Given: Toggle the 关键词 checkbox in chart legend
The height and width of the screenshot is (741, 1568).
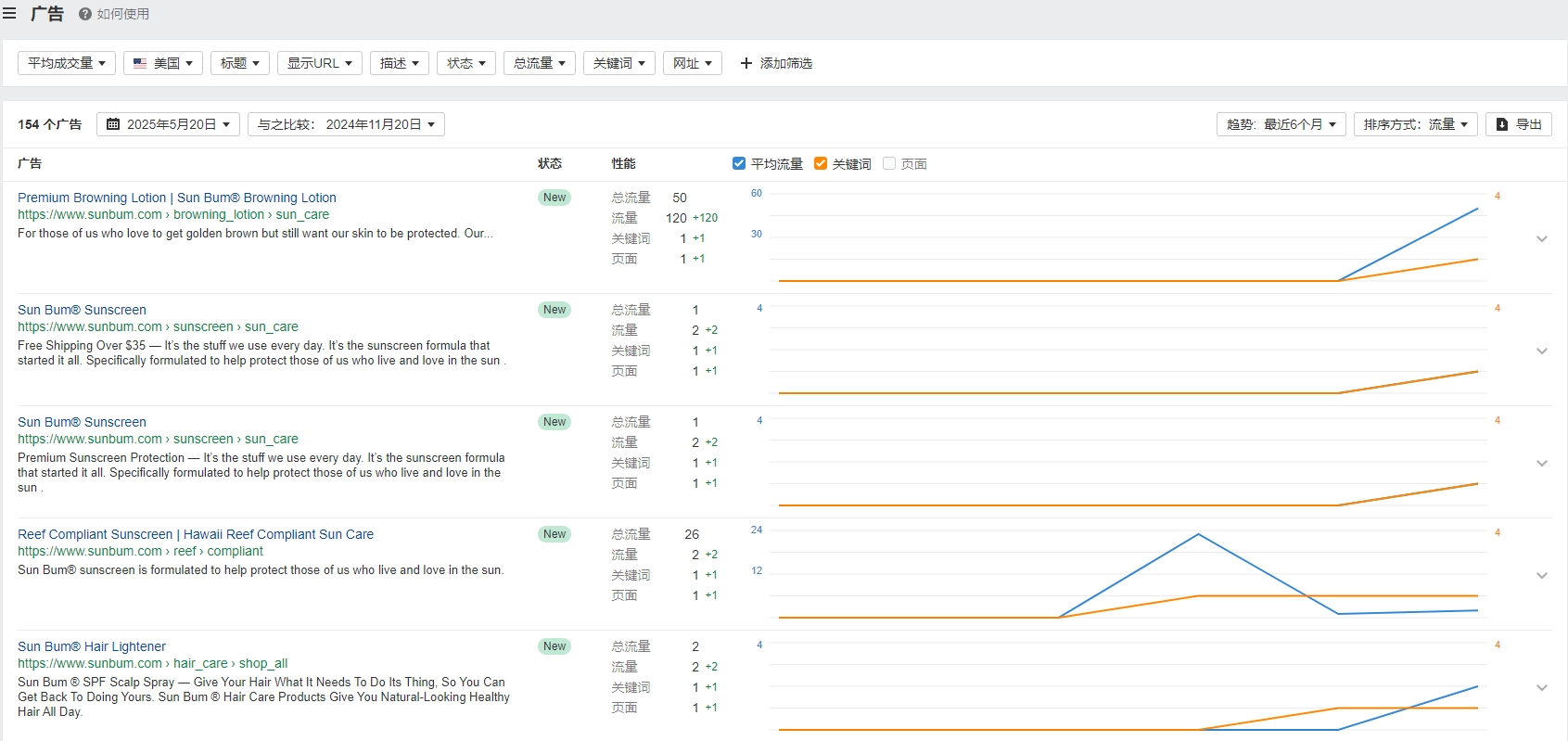Looking at the screenshot, I should point(821,163).
